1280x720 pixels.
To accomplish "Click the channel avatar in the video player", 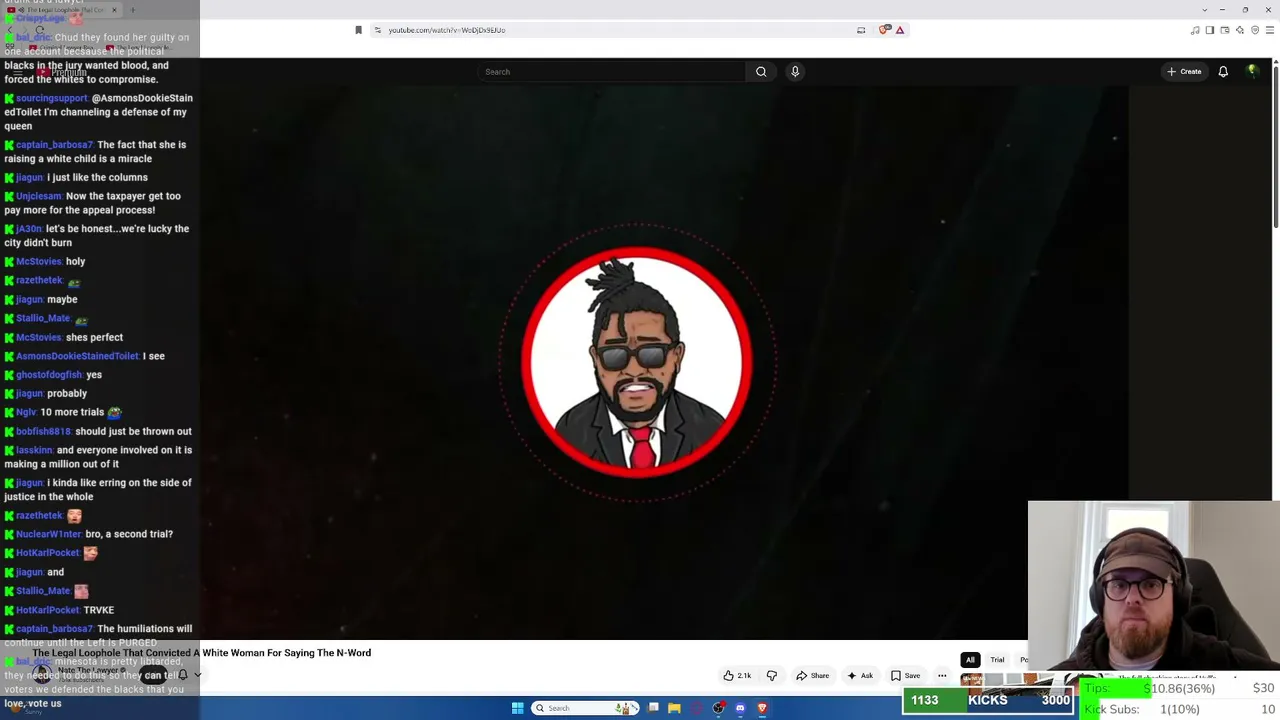I will pos(638,362).
